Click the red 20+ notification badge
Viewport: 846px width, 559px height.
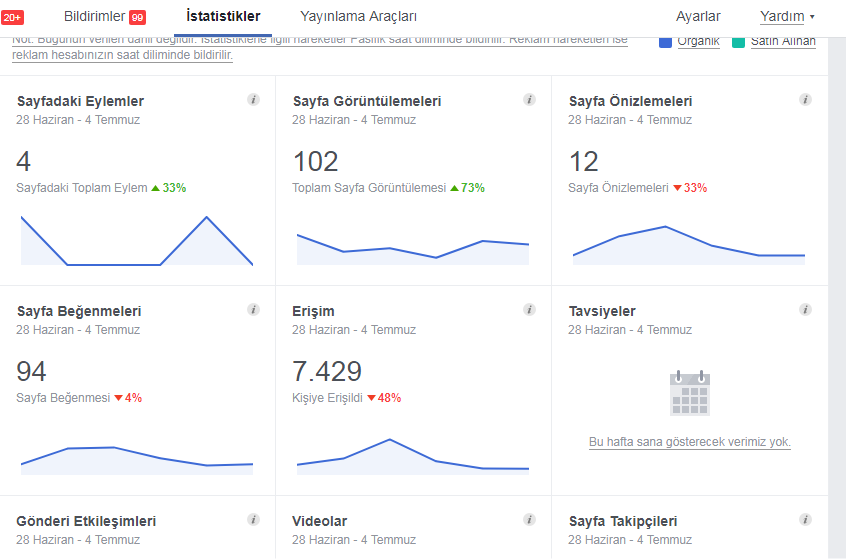coord(12,17)
